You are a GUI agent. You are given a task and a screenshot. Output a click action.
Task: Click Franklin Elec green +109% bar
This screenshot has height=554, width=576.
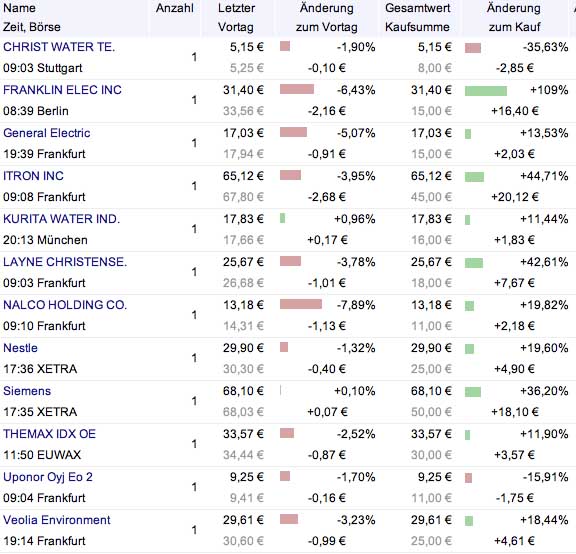tap(486, 91)
